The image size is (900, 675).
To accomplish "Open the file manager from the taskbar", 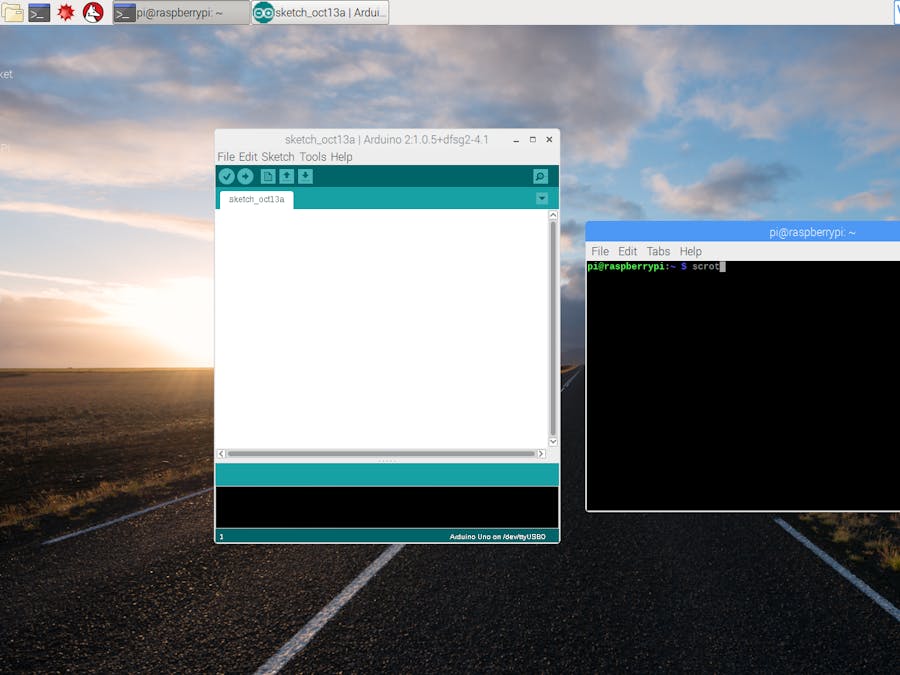I will pos(14,12).
